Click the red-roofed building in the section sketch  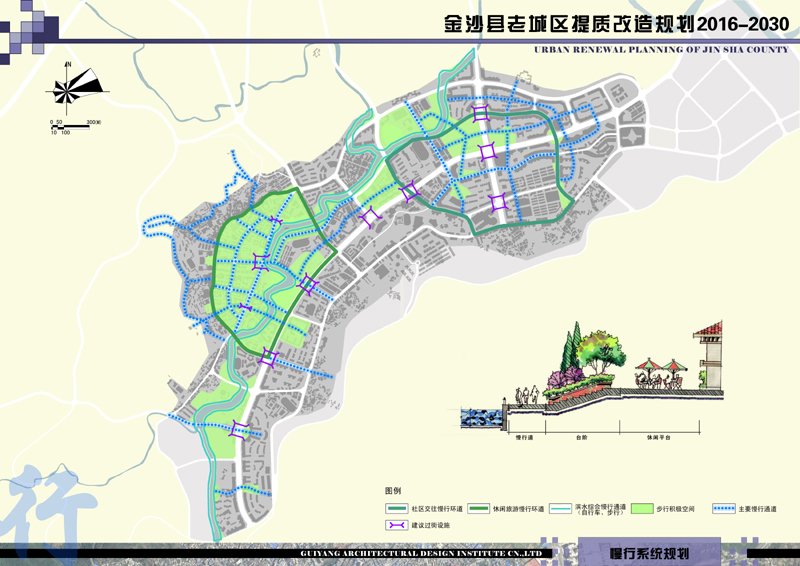point(710,355)
